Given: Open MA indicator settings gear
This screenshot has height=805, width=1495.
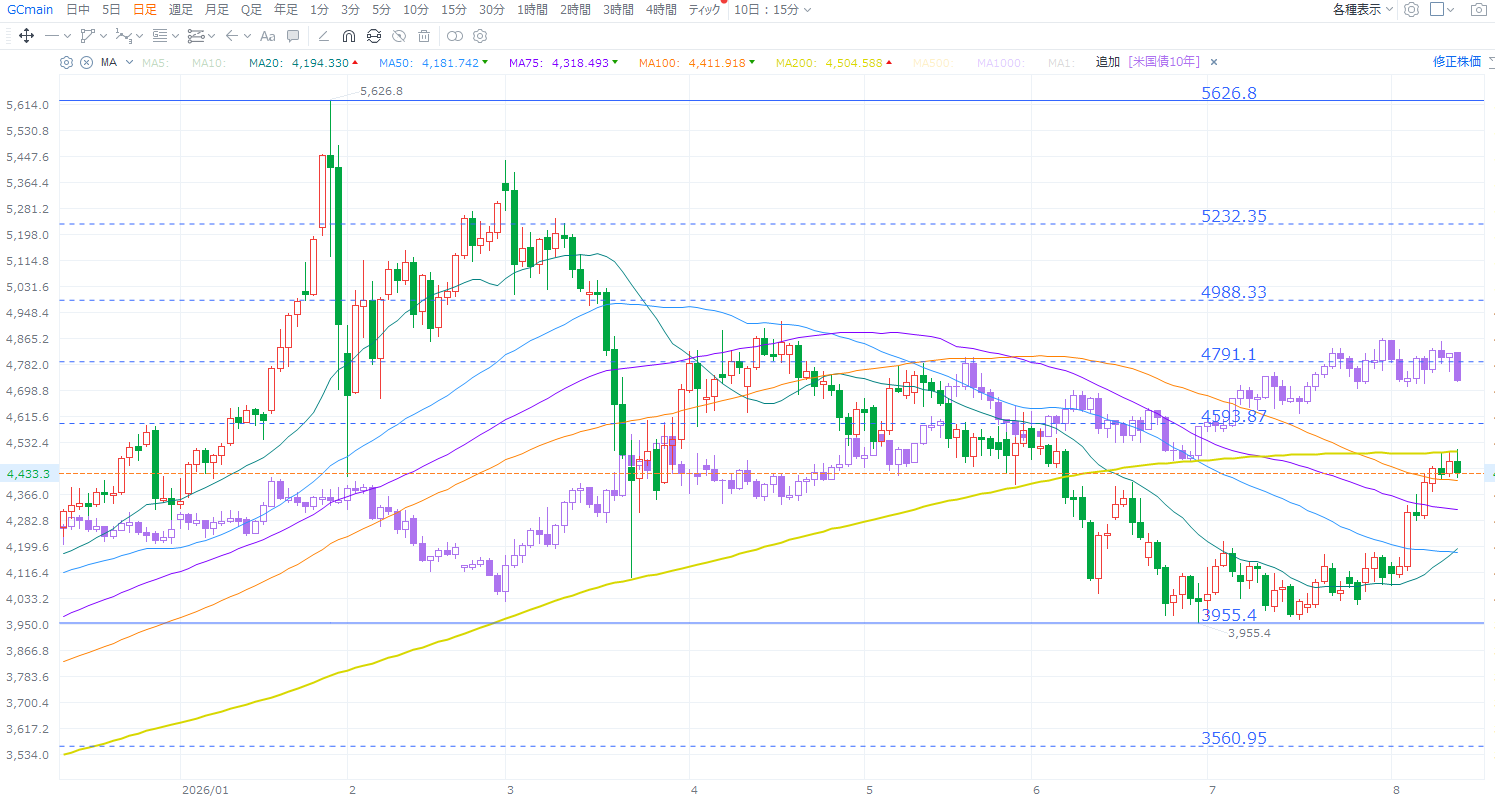Looking at the screenshot, I should coord(66,62).
